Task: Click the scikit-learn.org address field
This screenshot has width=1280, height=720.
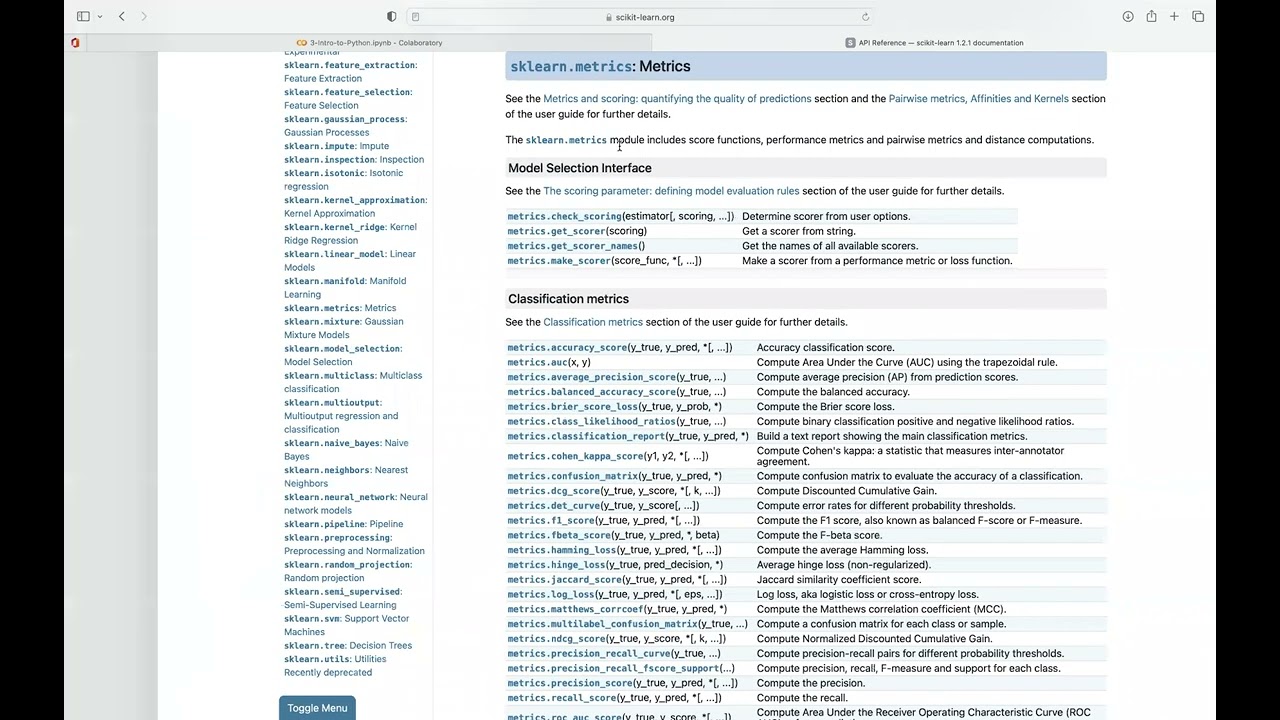Action: pos(640,17)
